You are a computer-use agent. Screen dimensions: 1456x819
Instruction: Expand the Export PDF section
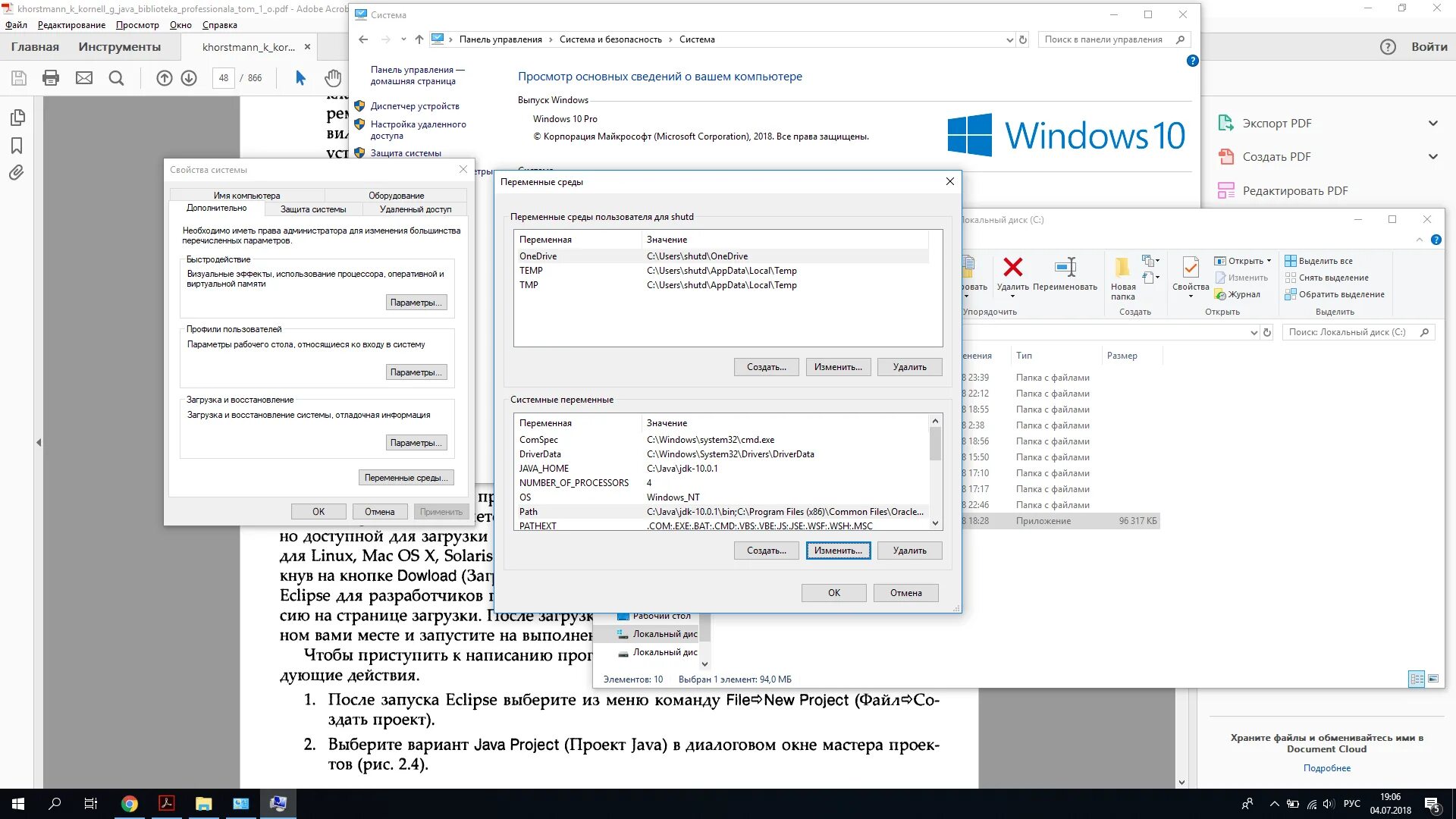coord(1432,124)
